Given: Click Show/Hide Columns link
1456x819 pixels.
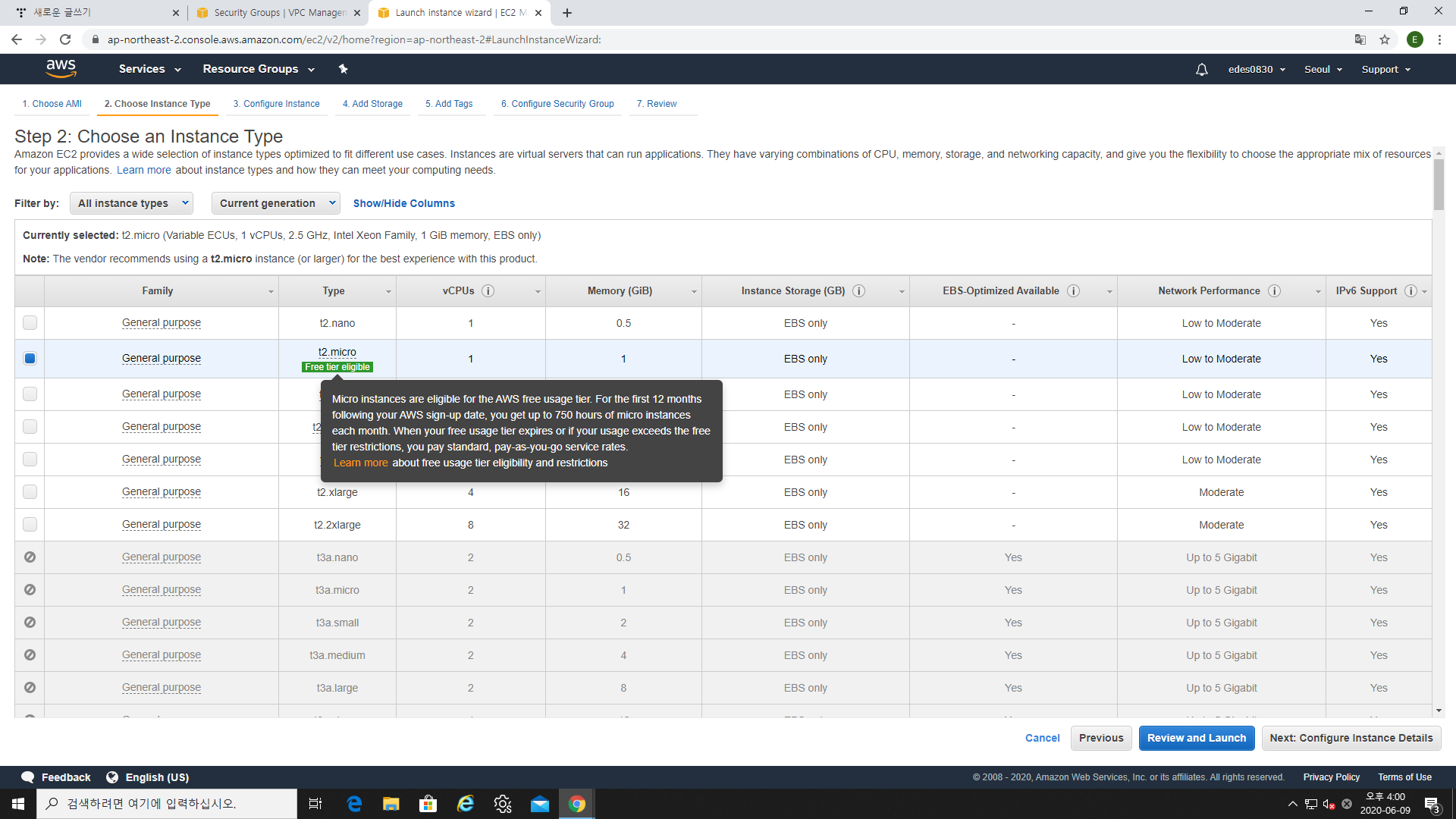Looking at the screenshot, I should pos(403,203).
